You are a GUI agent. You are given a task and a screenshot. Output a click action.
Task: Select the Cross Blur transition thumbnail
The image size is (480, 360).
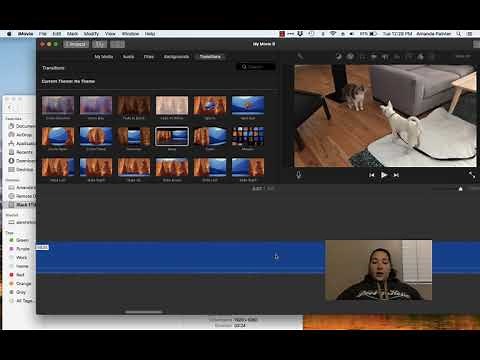pos(96,105)
